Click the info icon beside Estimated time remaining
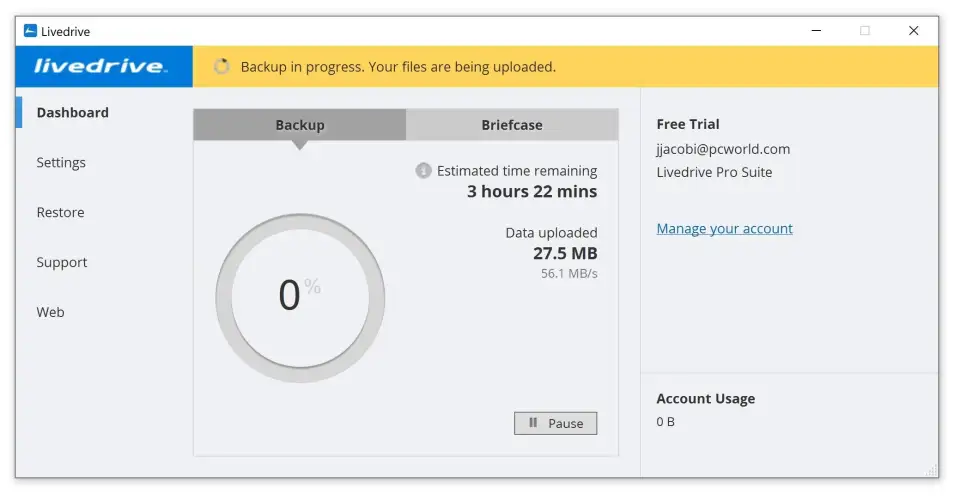 (x=423, y=171)
